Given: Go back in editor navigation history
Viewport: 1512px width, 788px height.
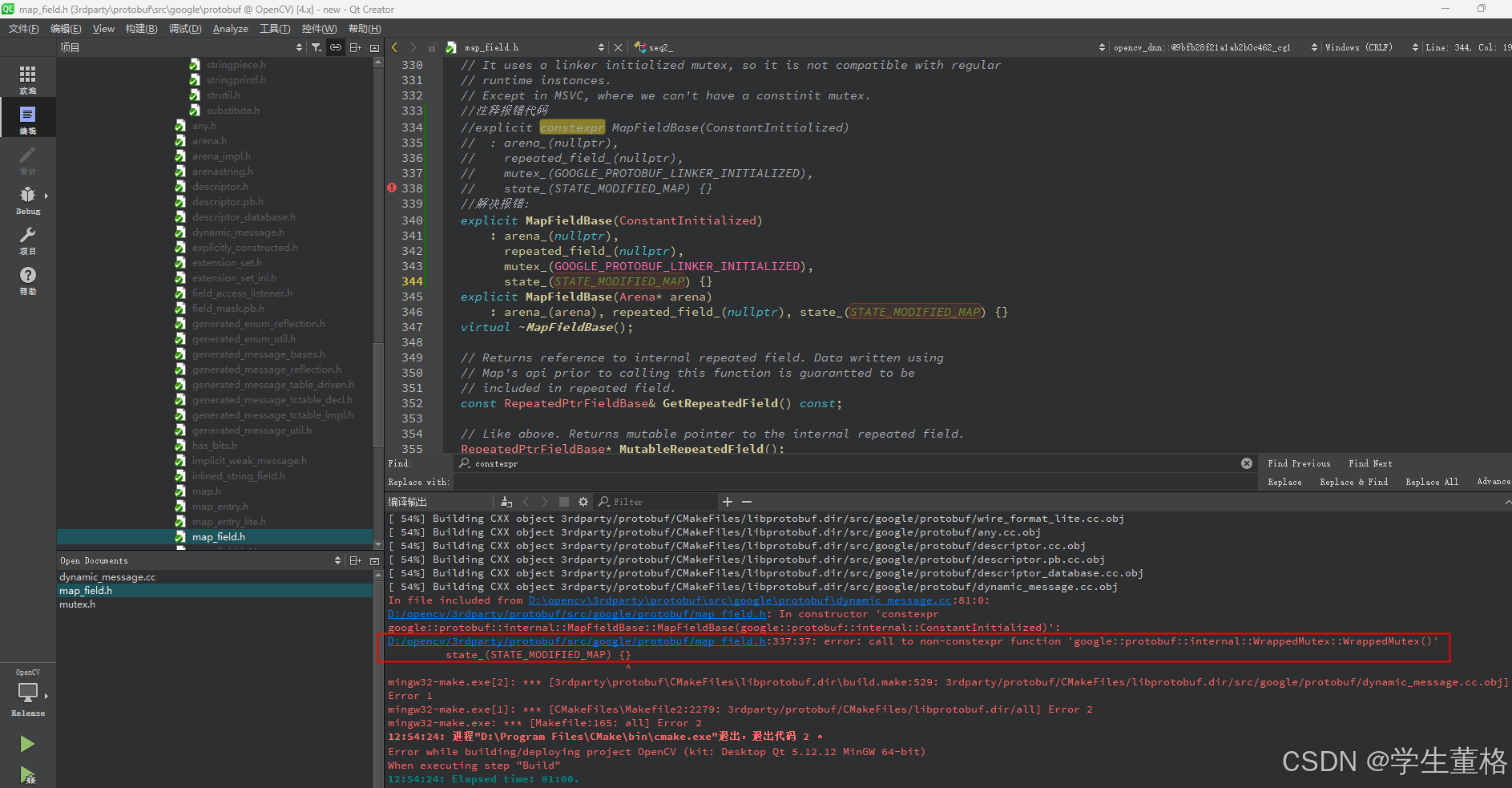Looking at the screenshot, I should point(395,47).
